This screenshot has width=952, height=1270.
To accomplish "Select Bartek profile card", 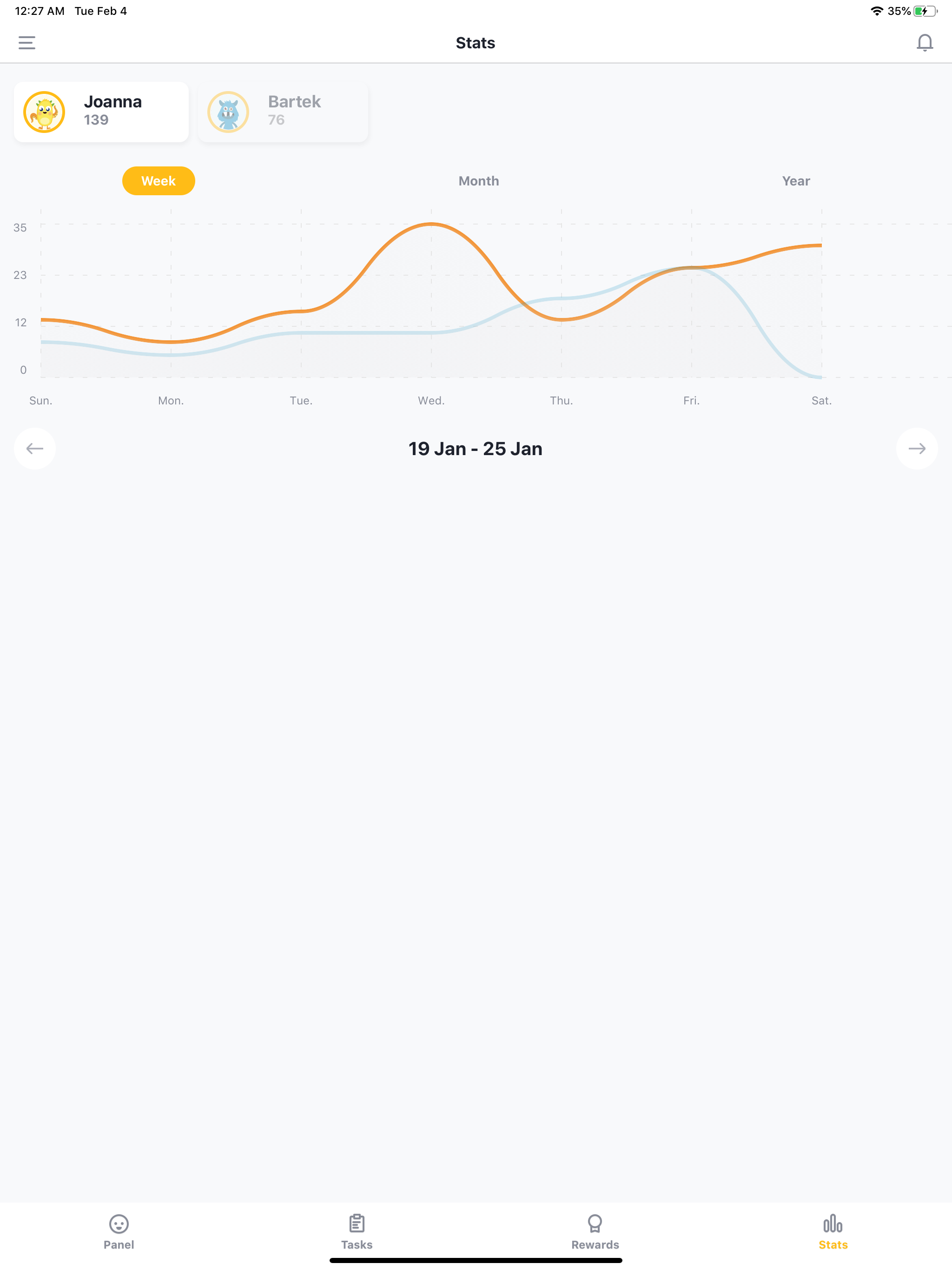I will (283, 112).
